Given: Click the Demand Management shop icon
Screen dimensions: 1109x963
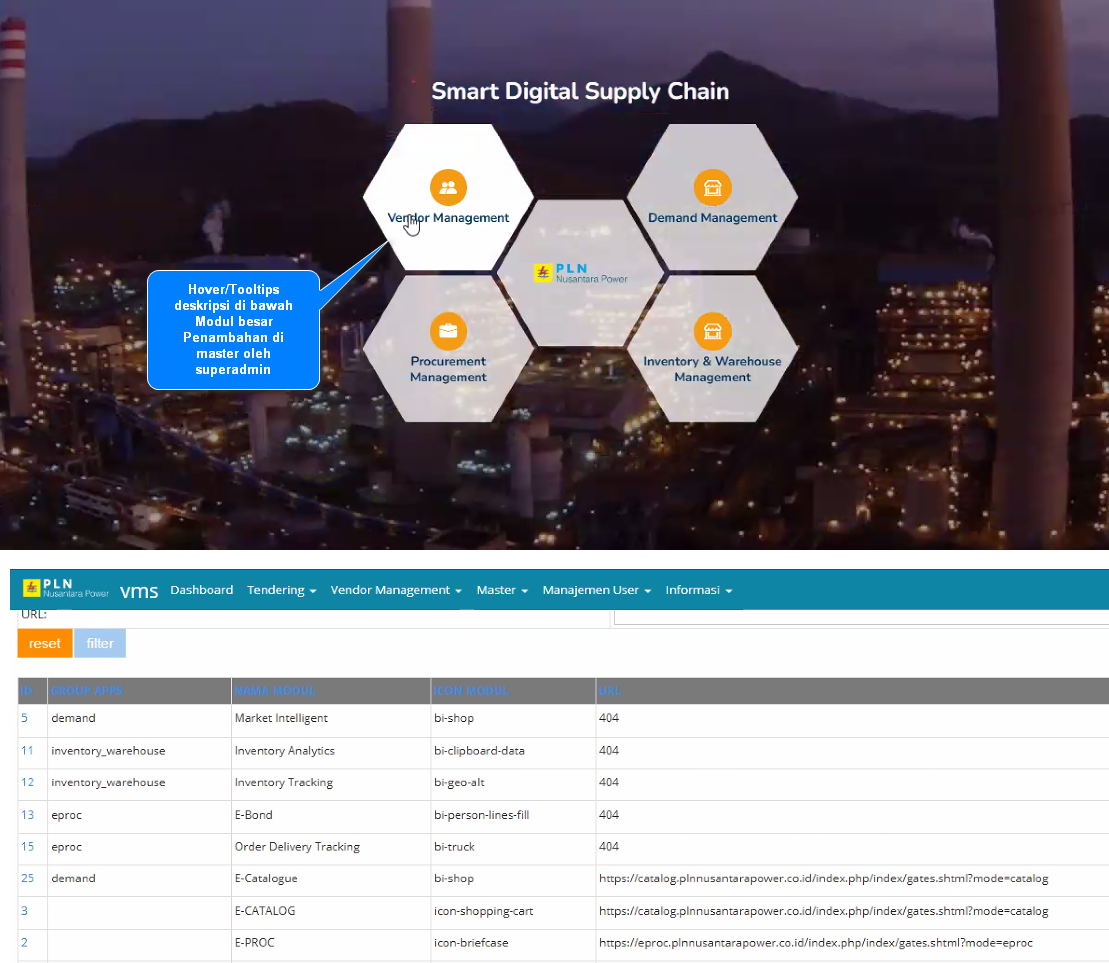Looking at the screenshot, I should click(712, 187).
